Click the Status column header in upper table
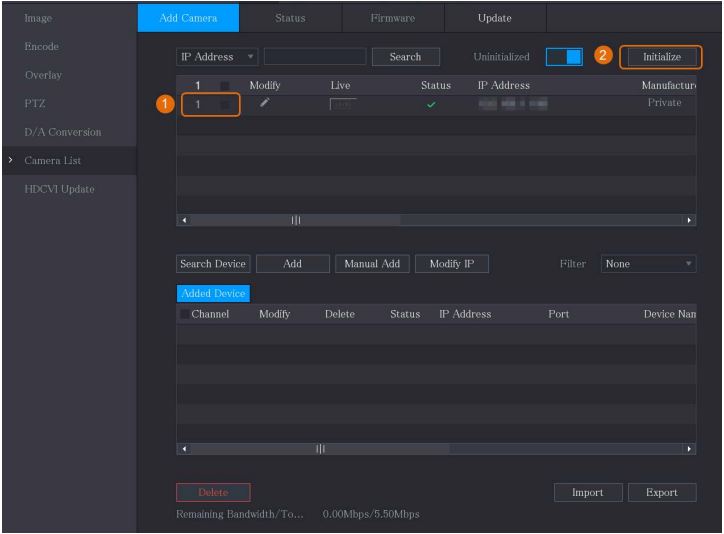The image size is (724, 534). click(x=435, y=85)
